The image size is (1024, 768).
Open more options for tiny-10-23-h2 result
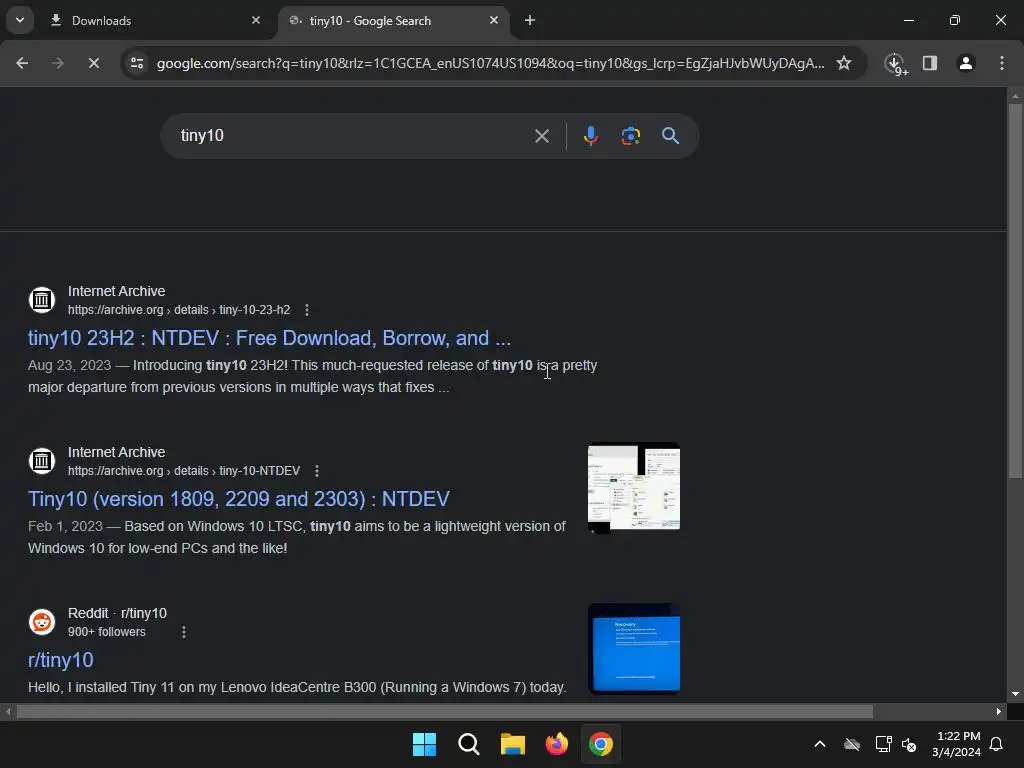[307, 310]
